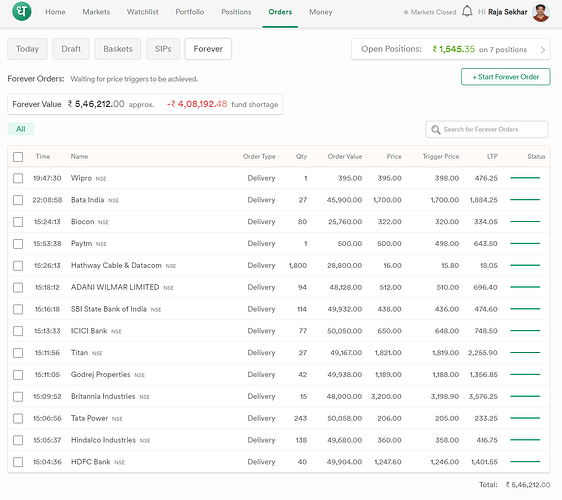562x500 pixels.
Task: Click the Wipro status bar
Action: pos(525,178)
